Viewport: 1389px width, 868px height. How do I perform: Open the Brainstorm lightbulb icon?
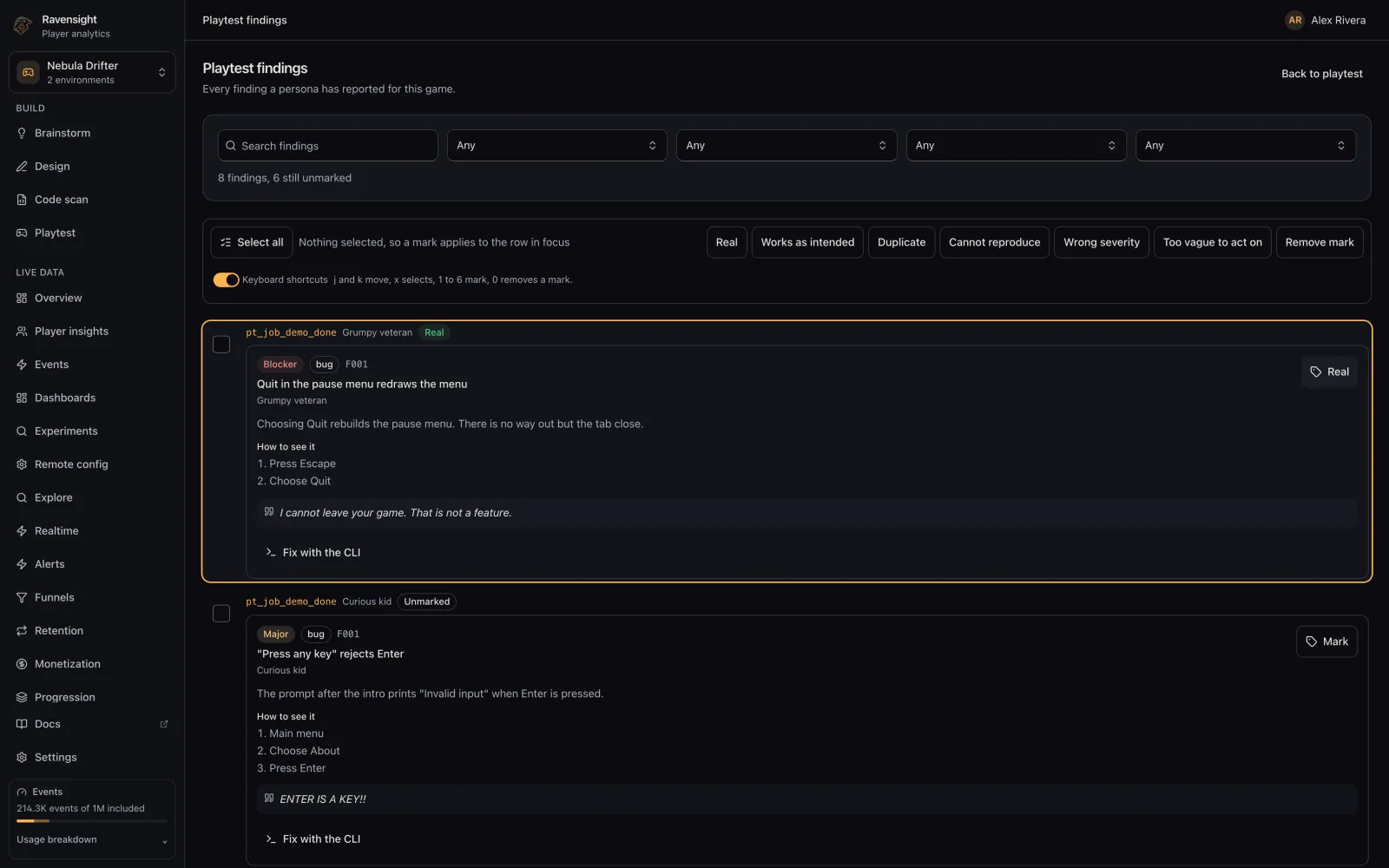click(x=22, y=133)
